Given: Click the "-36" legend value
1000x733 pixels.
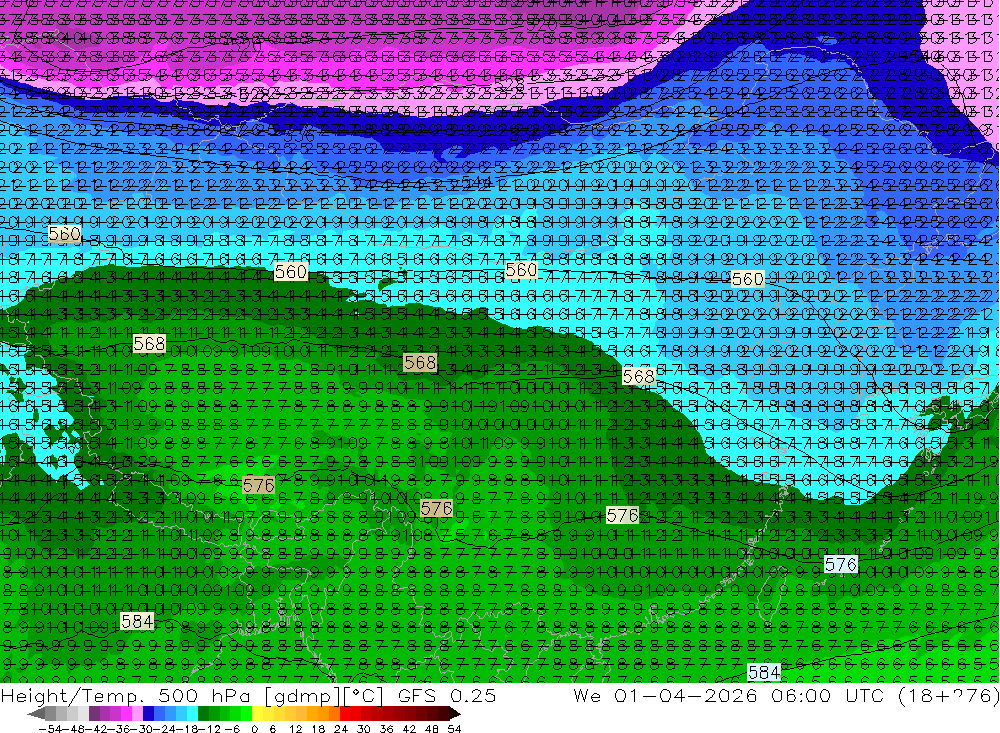Looking at the screenshot, I should pos(118,729).
